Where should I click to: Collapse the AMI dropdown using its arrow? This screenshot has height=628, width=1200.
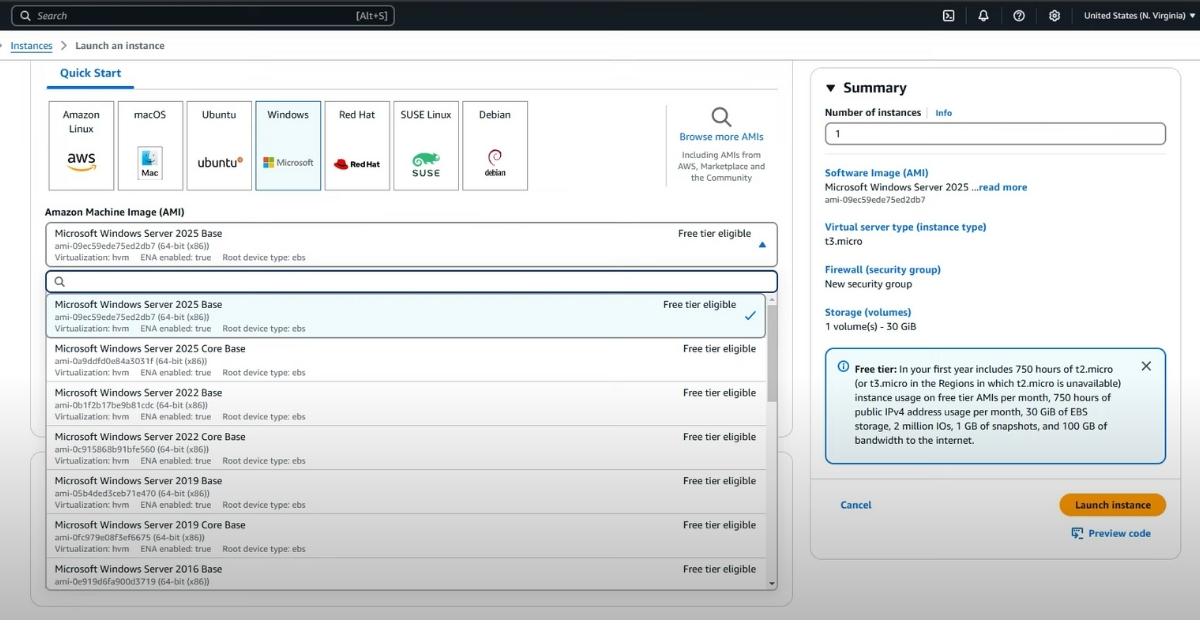[762, 244]
